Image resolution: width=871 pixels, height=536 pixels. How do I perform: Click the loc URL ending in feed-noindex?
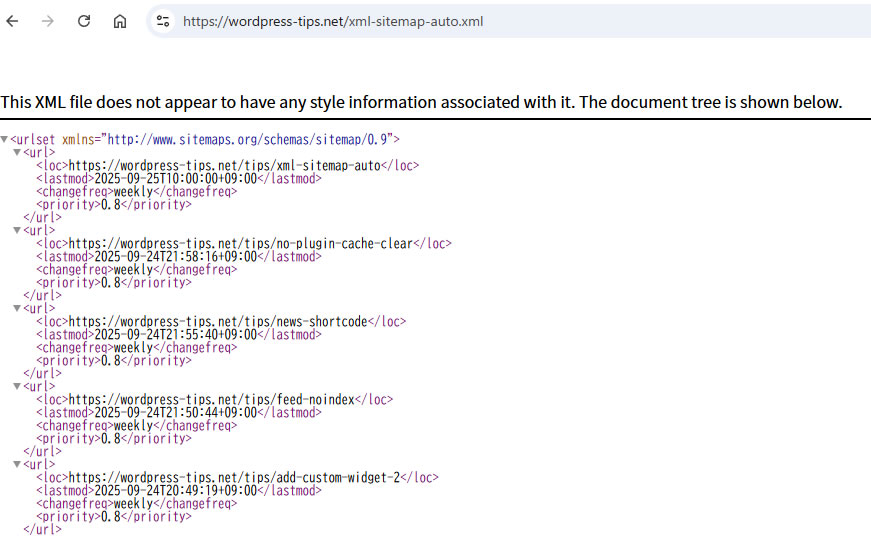click(x=212, y=399)
